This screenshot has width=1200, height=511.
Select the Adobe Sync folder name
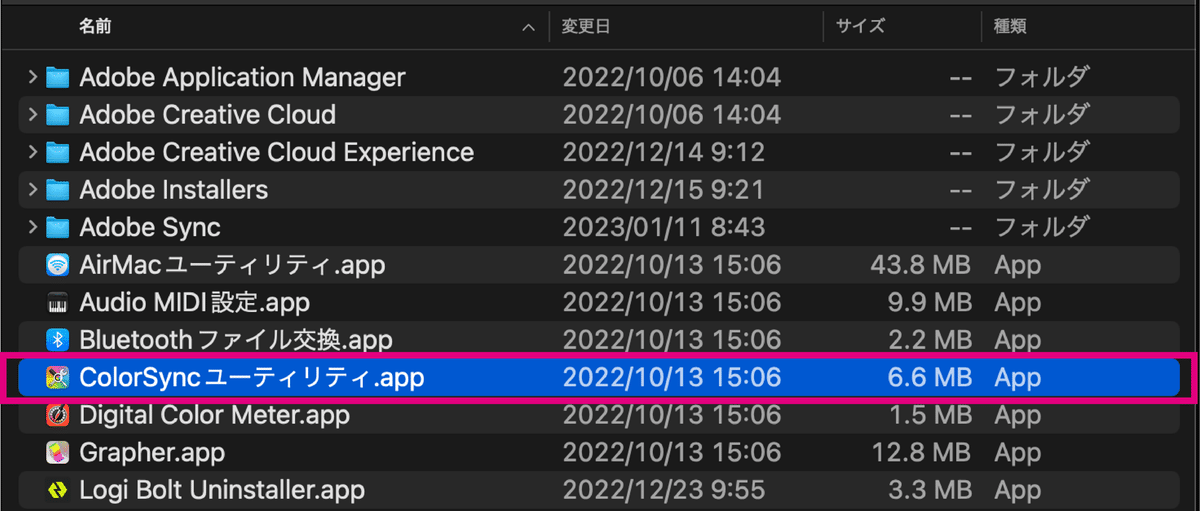point(150,228)
